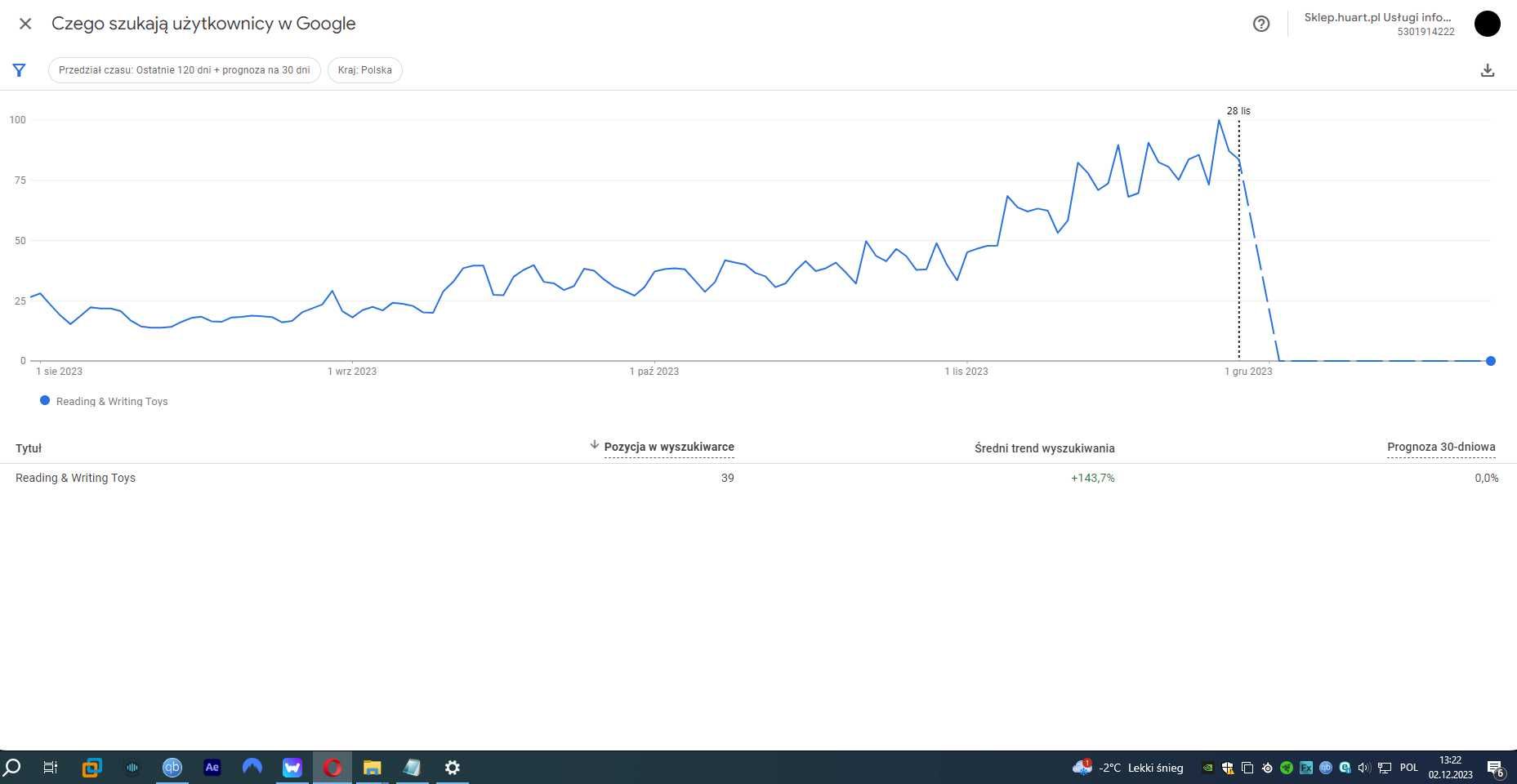Click the 28 lis marker on the chart
This screenshot has width=1517, height=784.
[1238, 111]
